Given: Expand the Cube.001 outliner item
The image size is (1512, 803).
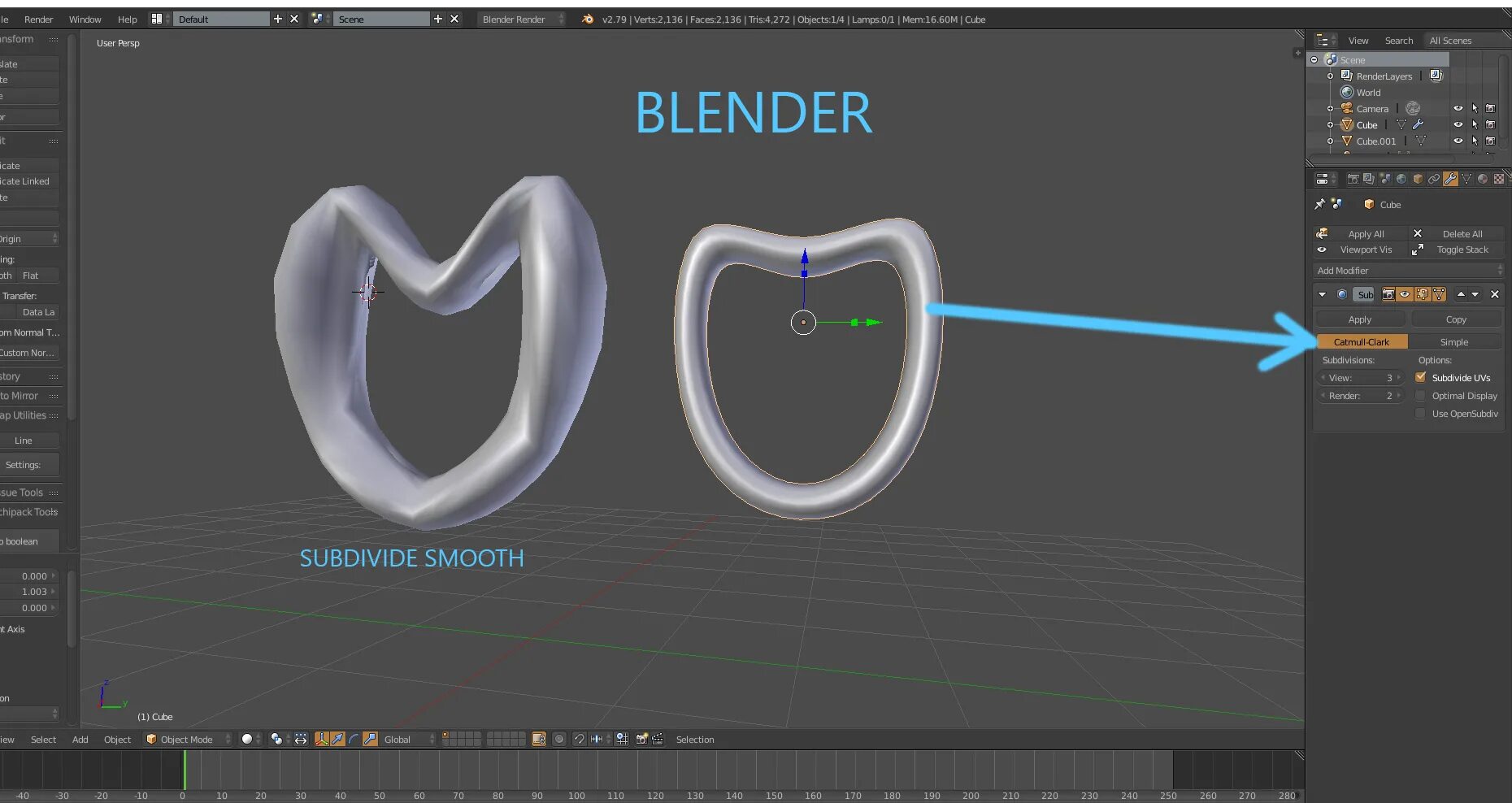Looking at the screenshot, I should [1330, 141].
